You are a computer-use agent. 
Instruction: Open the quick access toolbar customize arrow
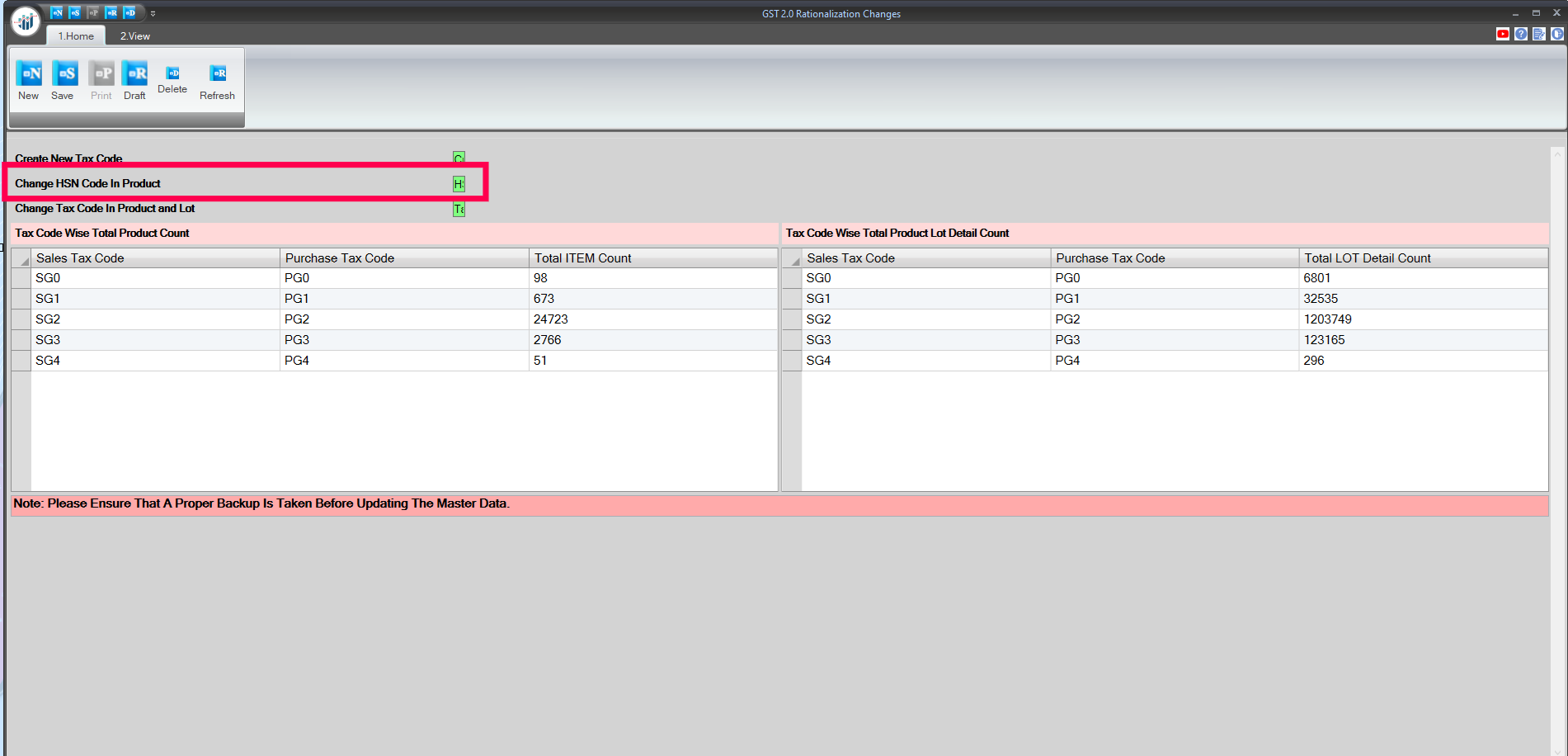[153, 13]
